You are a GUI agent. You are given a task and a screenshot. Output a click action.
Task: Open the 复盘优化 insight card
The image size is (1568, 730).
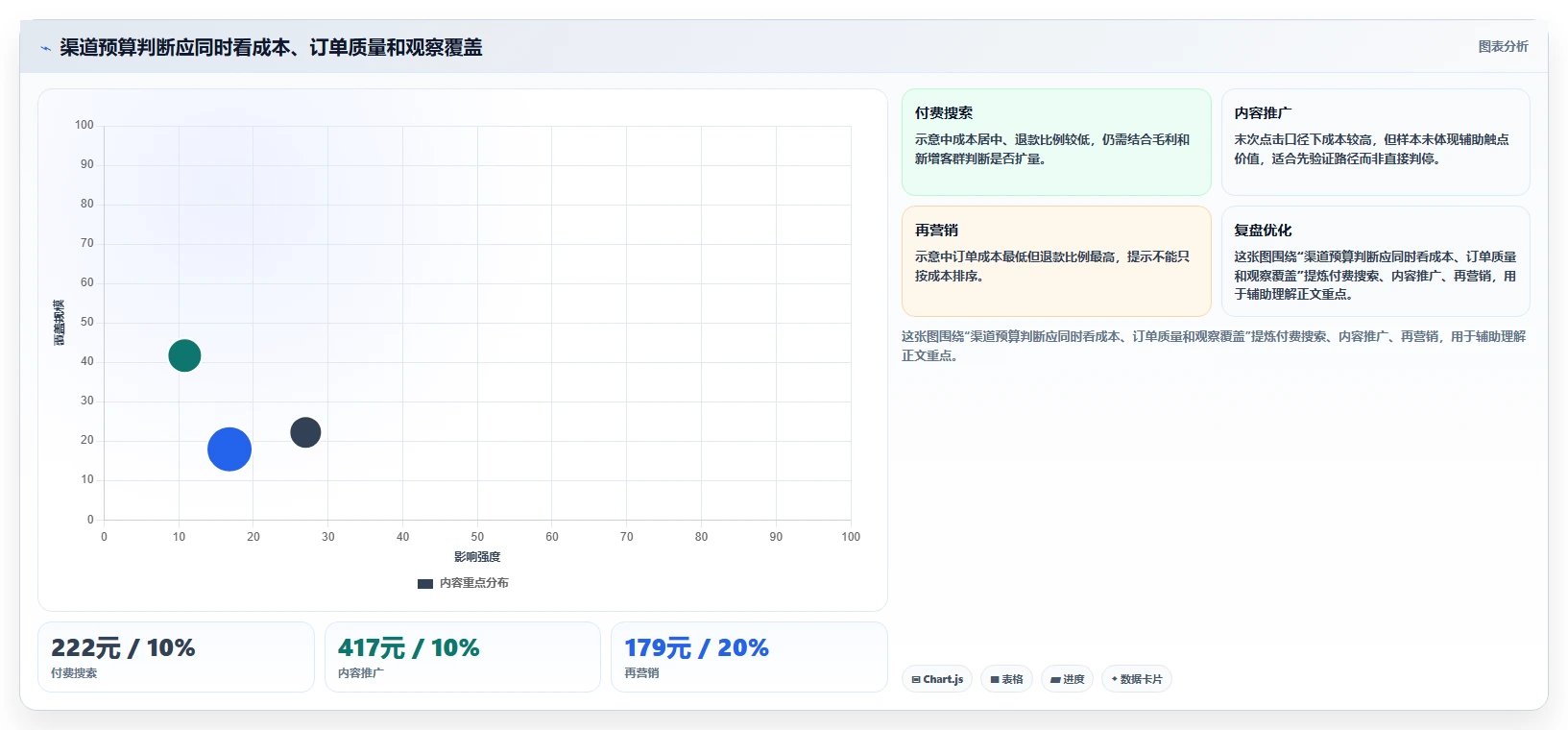click(1375, 261)
